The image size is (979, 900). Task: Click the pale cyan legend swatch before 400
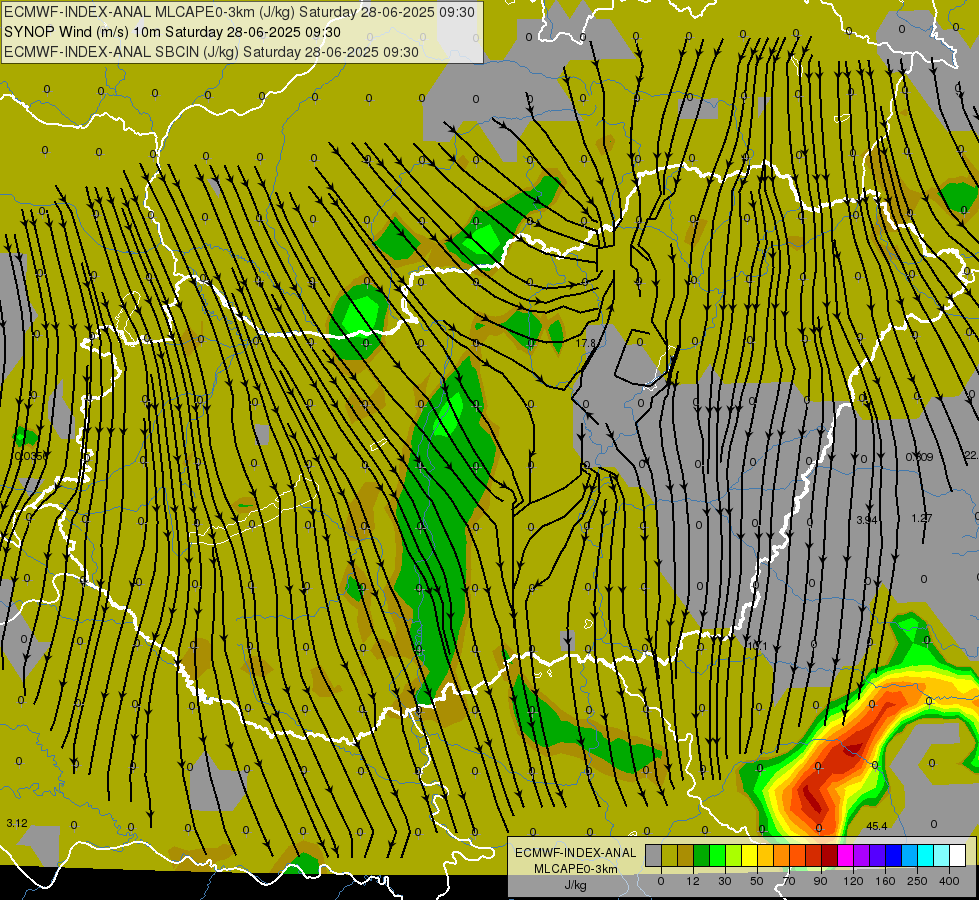(942, 856)
